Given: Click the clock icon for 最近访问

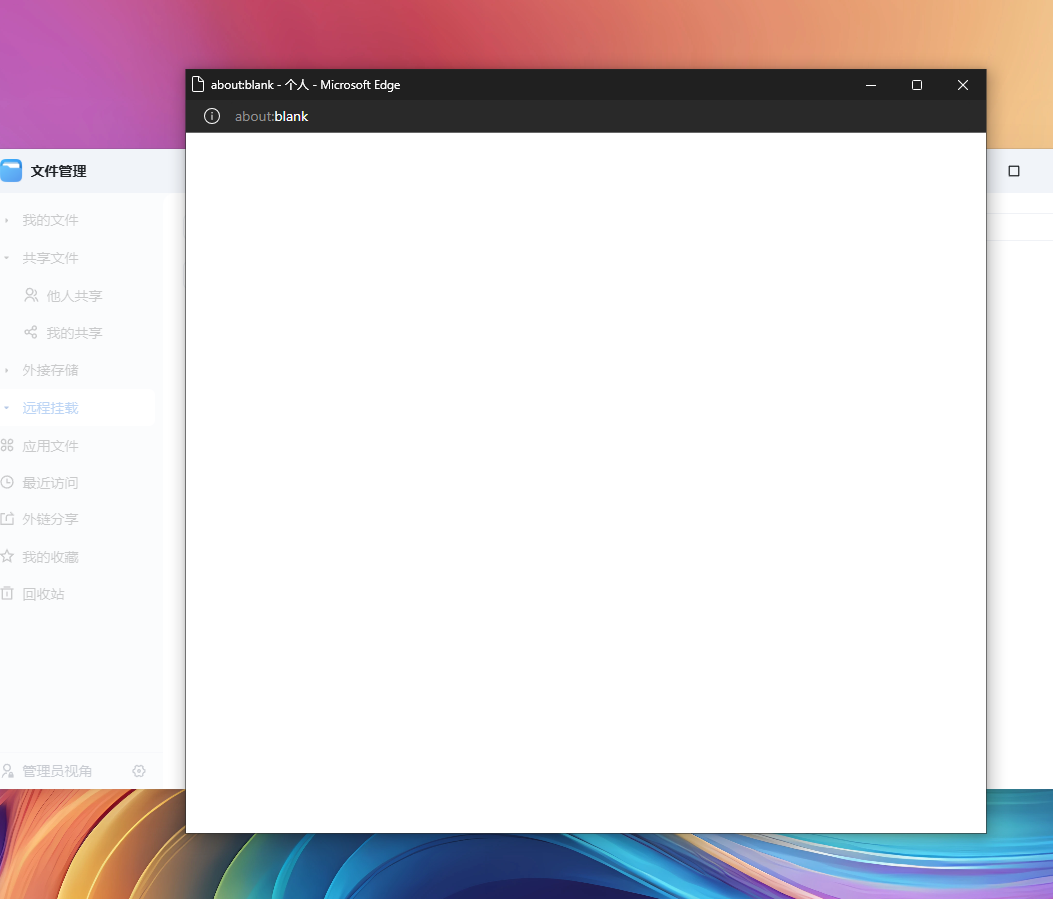Looking at the screenshot, I should pyautogui.click(x=7, y=483).
